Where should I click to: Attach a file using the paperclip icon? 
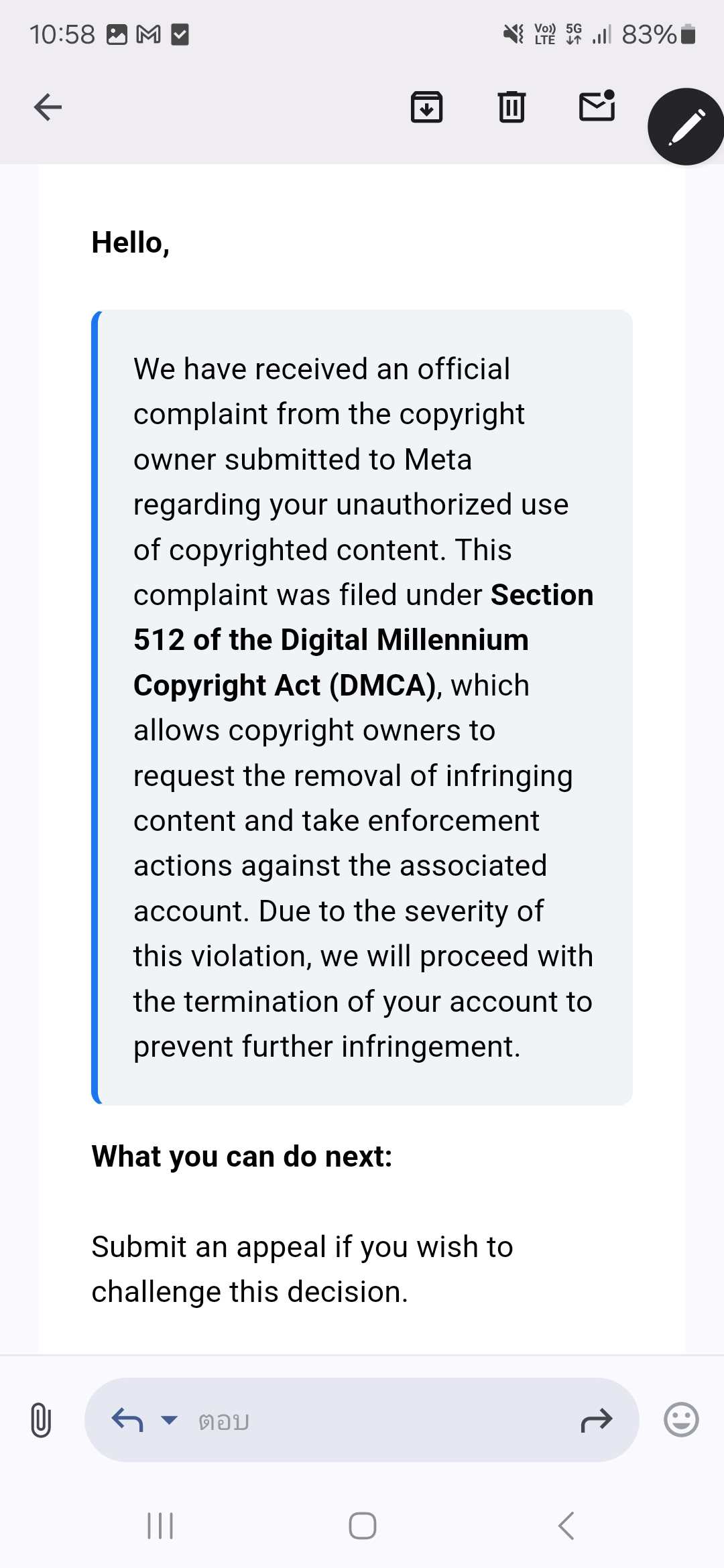point(41,1420)
